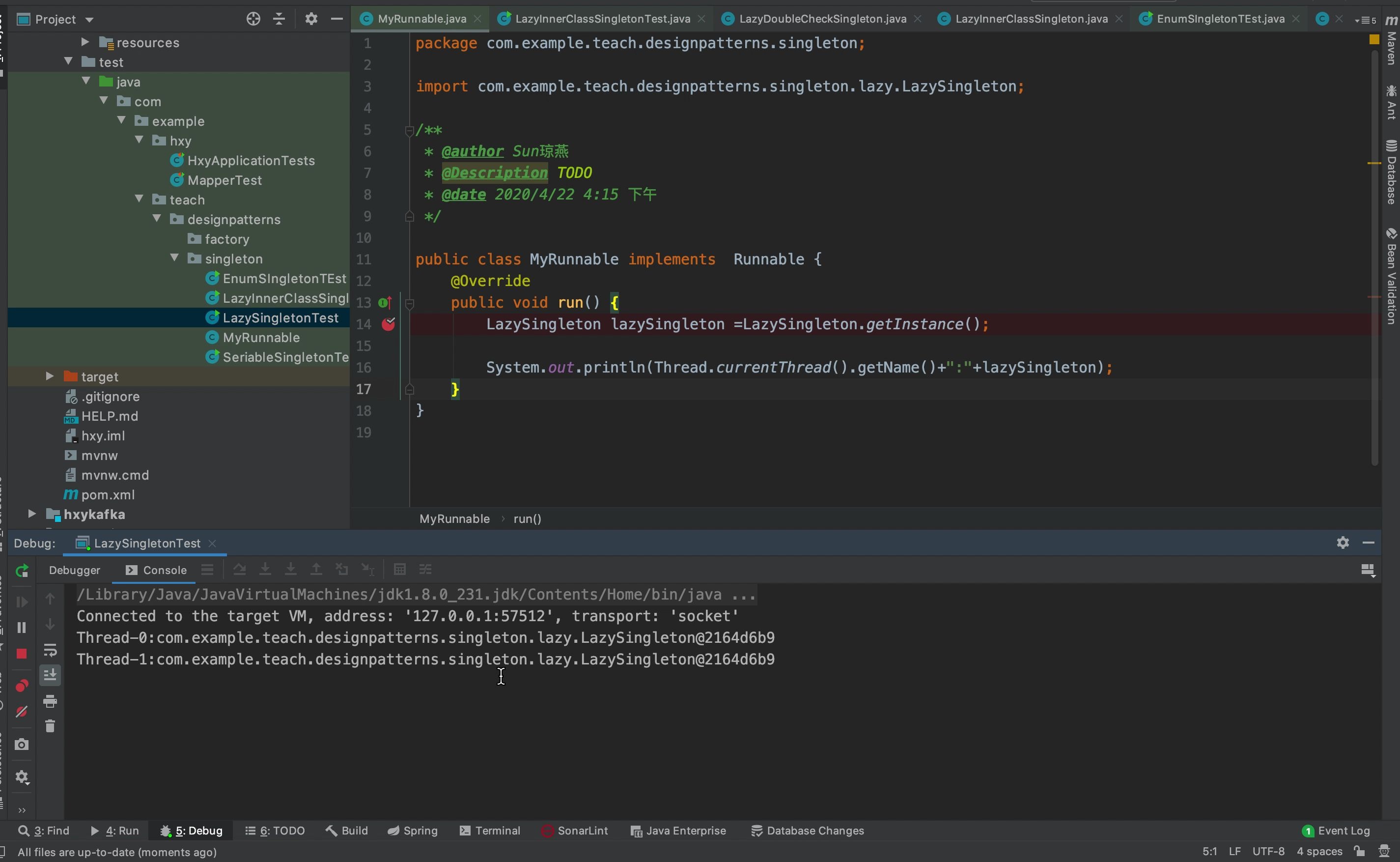
Task: Toggle soft-wrap in console
Action: click(50, 650)
